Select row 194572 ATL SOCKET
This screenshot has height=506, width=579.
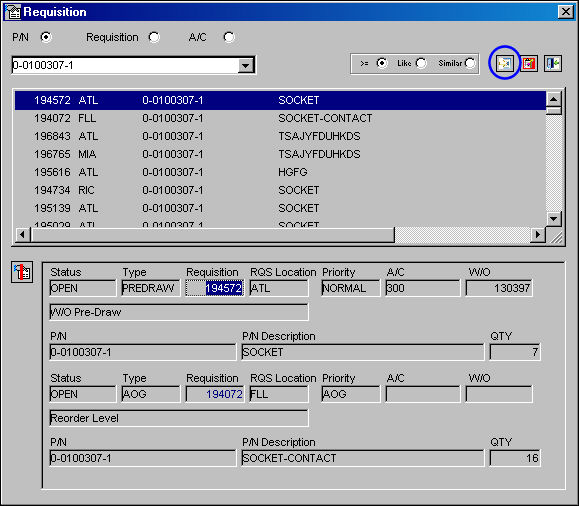[x=280, y=100]
